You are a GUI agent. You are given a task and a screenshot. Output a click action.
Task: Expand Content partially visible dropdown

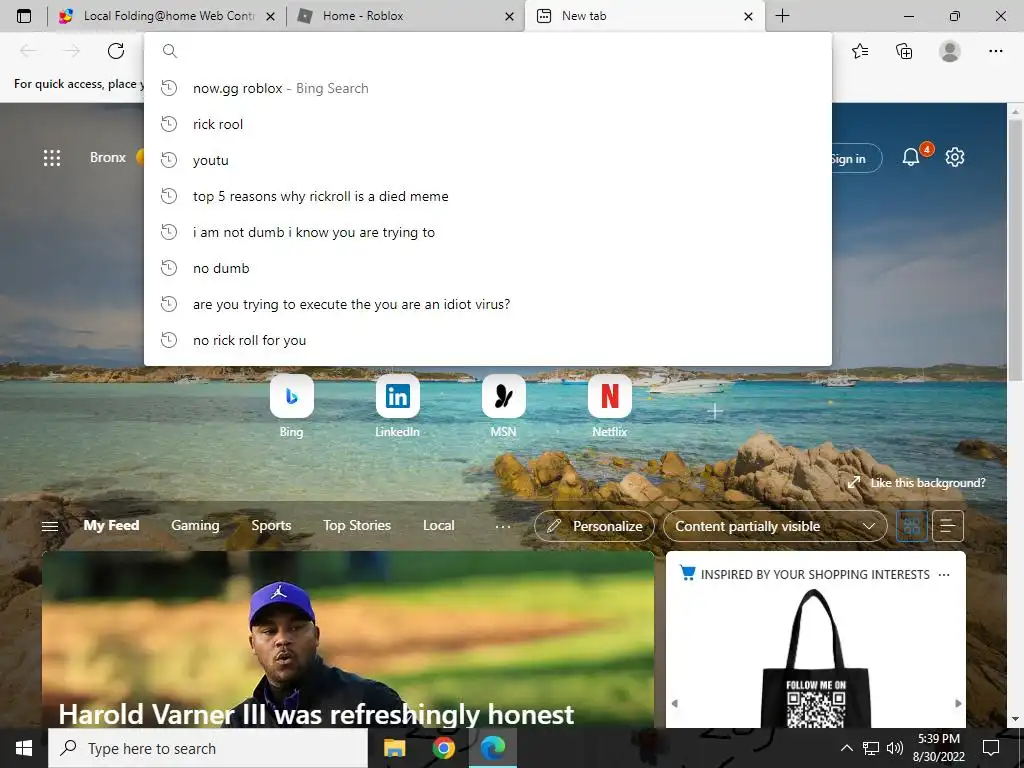click(775, 526)
